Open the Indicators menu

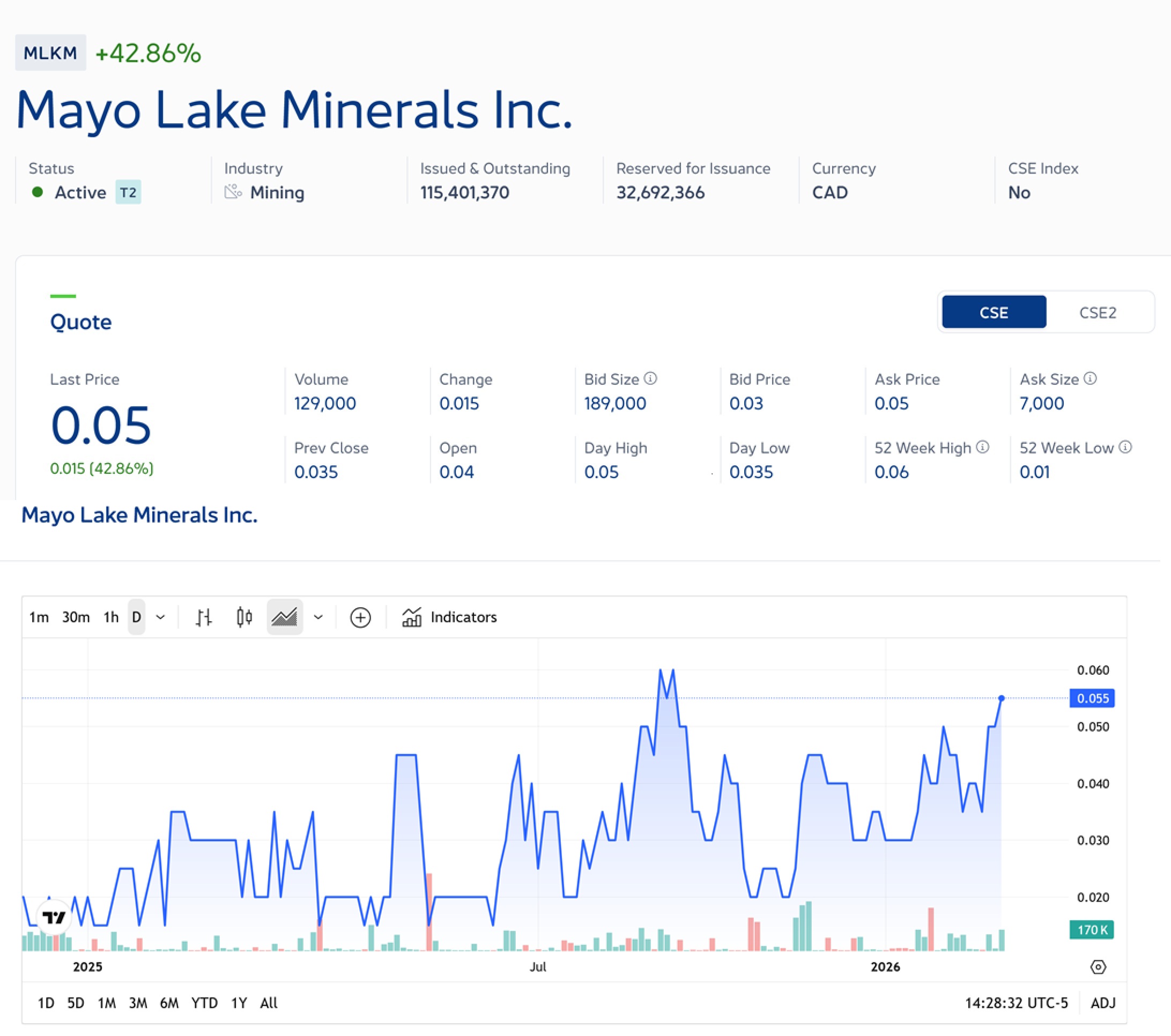pos(449,617)
